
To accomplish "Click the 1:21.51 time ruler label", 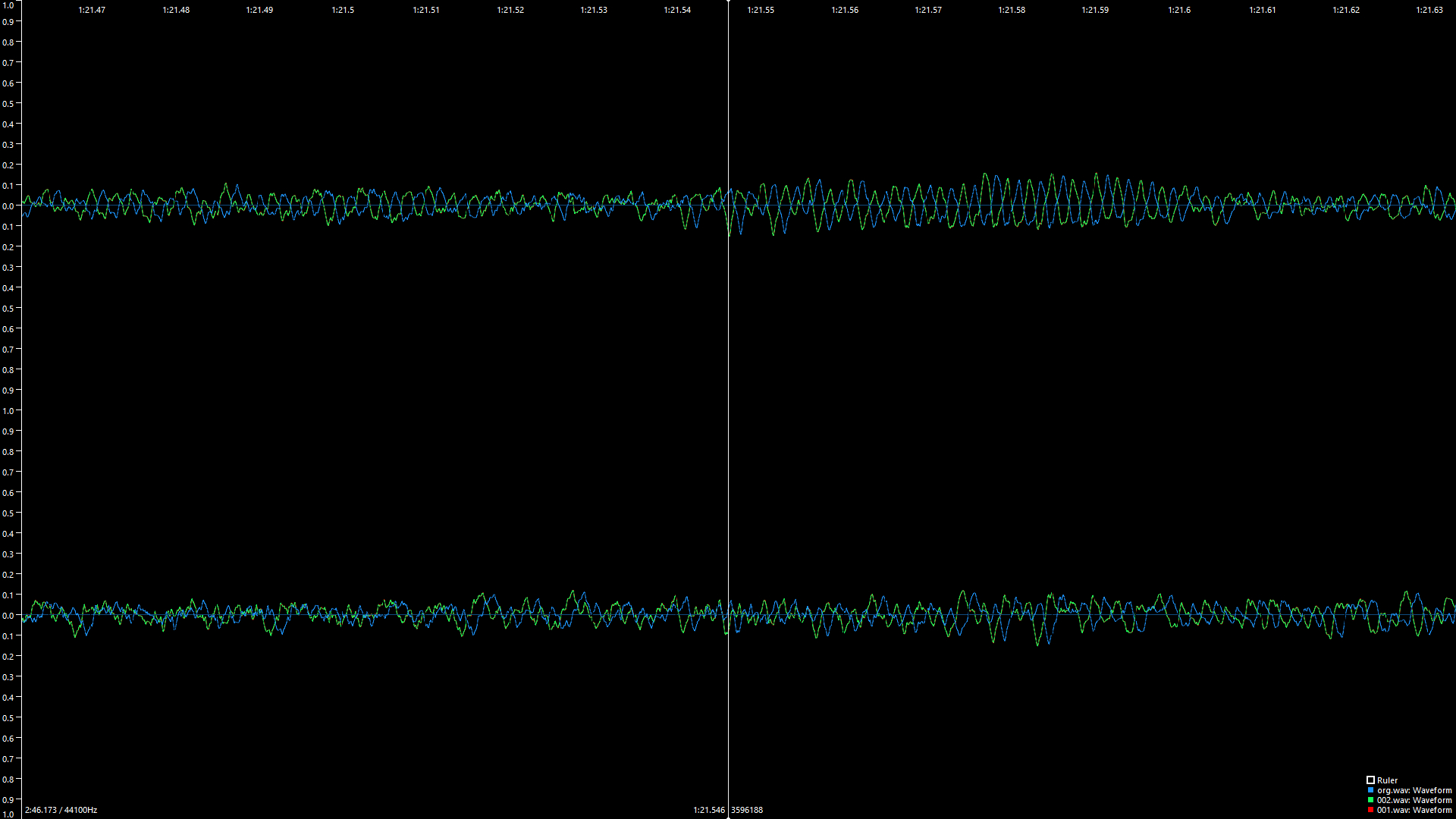I will point(426,10).
